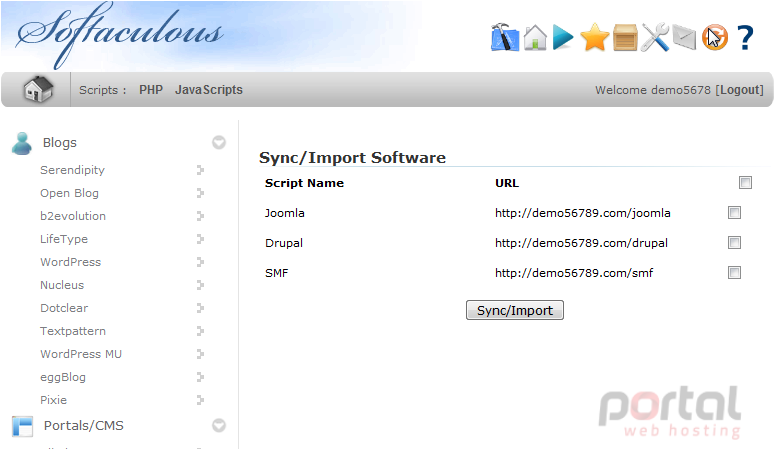Open the b2evolution script link
This screenshot has width=776, height=450.
point(73,216)
